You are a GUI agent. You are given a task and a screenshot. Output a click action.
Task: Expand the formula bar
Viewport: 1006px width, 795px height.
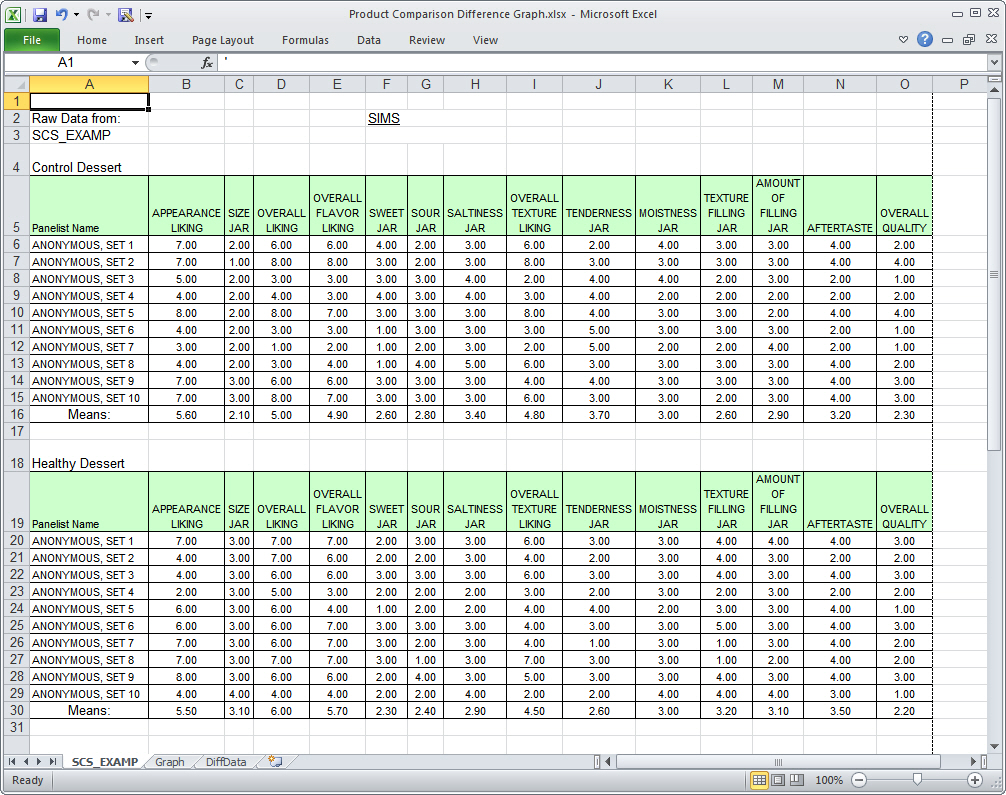tap(994, 62)
